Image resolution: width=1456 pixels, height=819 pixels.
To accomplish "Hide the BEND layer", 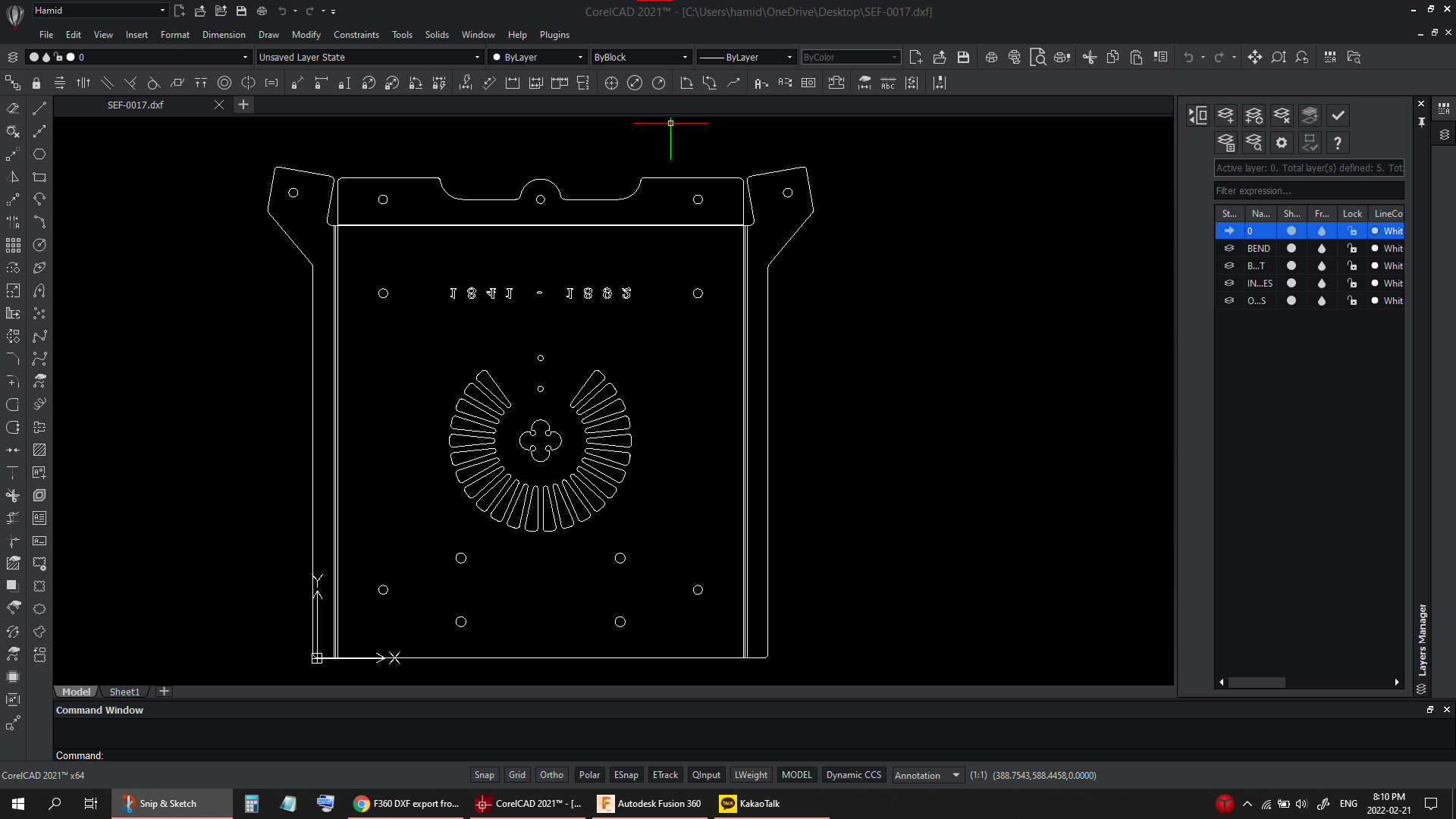I will click(x=1292, y=248).
